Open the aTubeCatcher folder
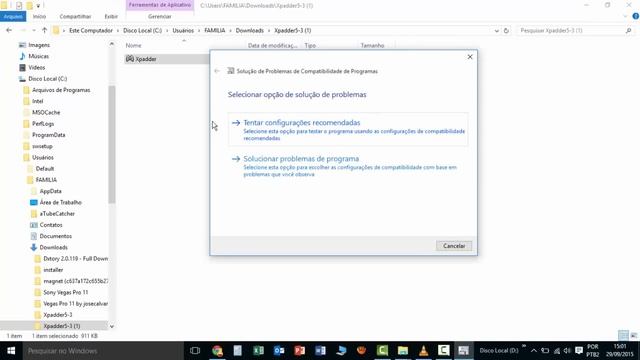 point(57,213)
